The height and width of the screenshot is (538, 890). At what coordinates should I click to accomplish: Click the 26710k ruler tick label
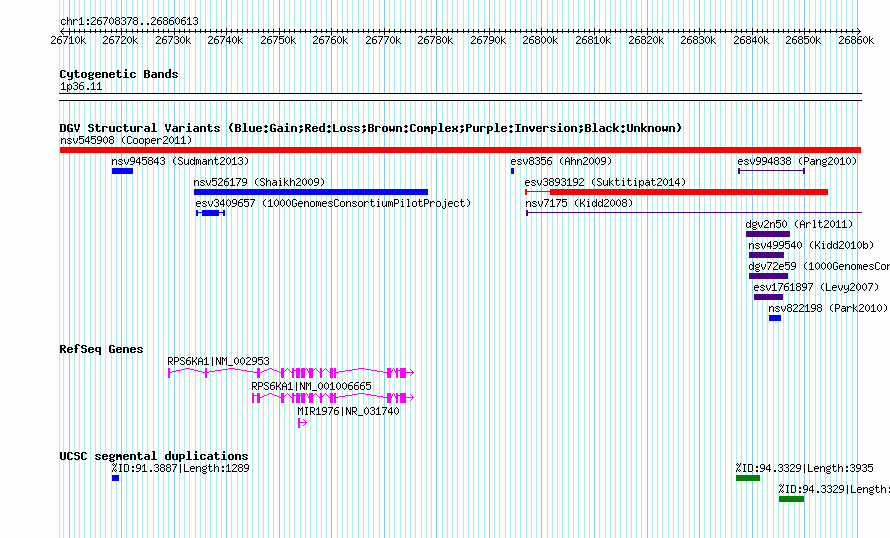[x=68, y=40]
